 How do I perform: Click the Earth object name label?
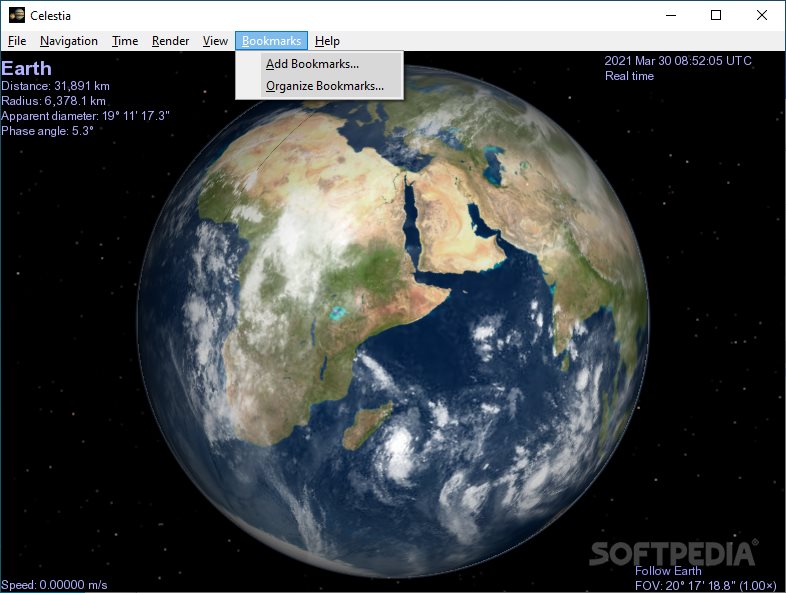point(27,68)
